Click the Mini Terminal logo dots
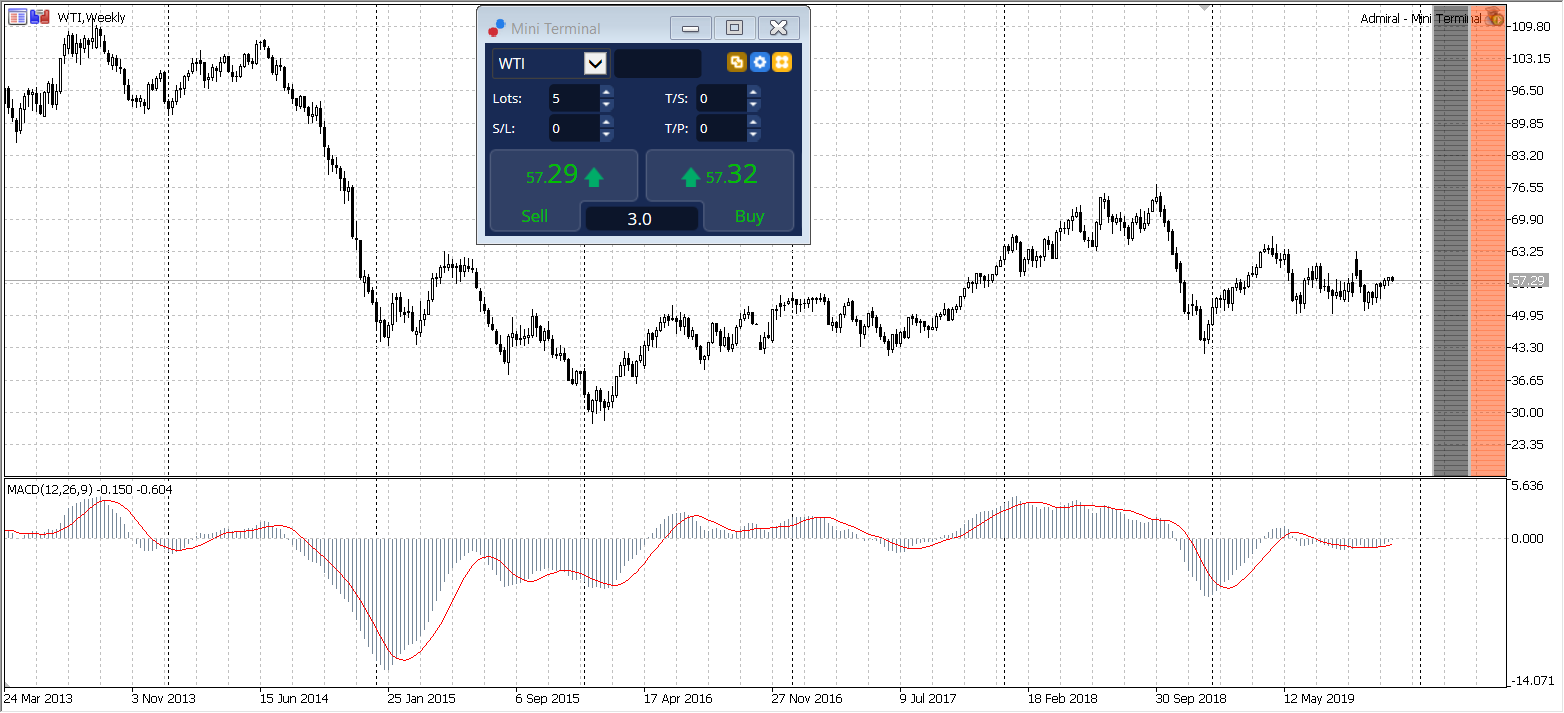The height and width of the screenshot is (713, 1564). click(x=497, y=28)
